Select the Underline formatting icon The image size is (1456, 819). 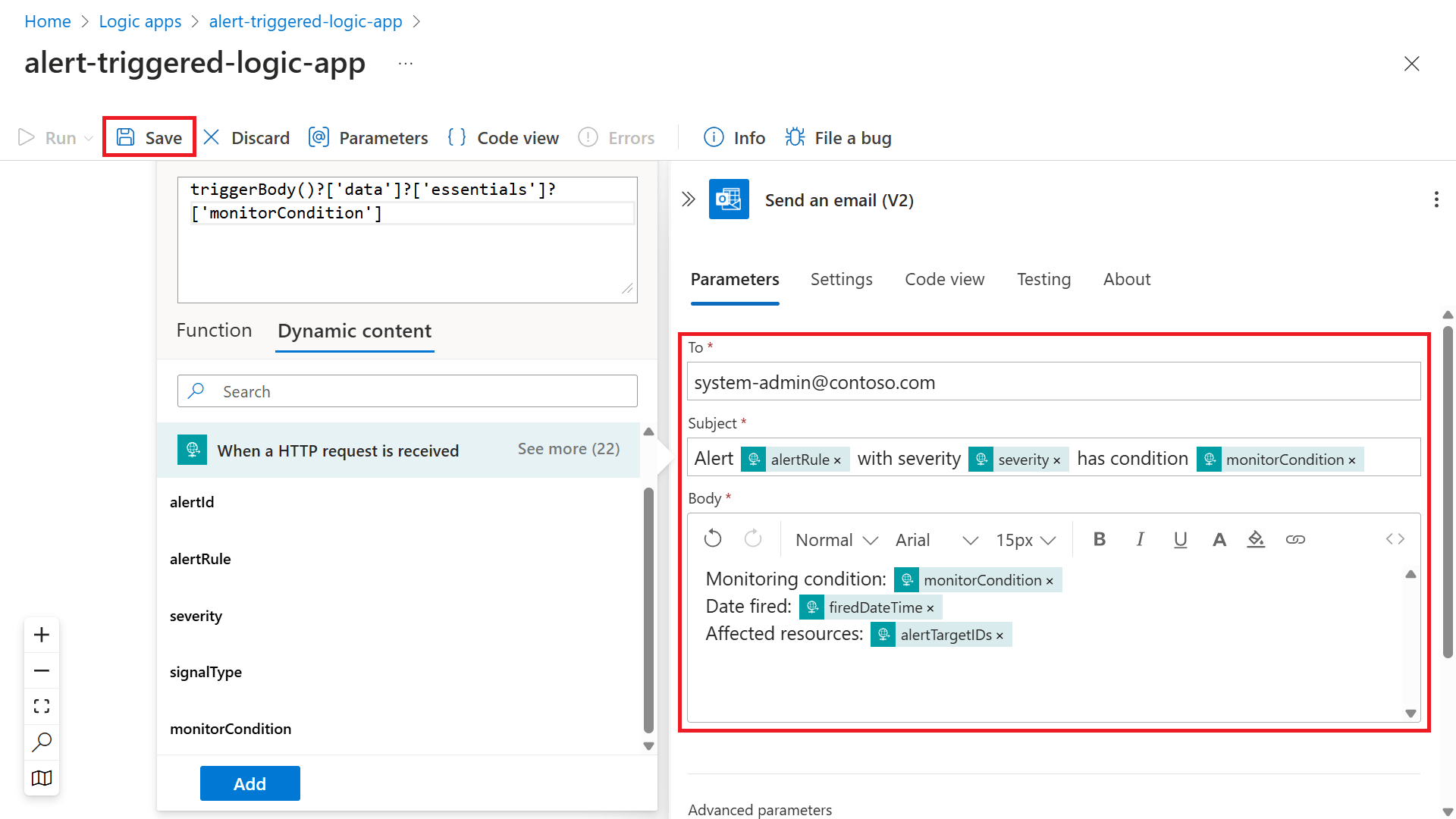[x=1178, y=538]
